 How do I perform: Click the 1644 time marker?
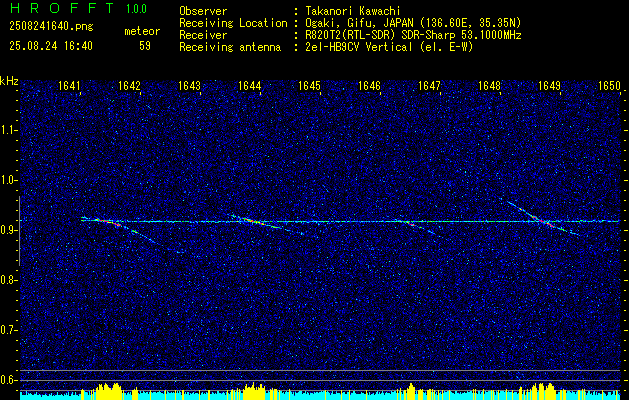(x=250, y=86)
